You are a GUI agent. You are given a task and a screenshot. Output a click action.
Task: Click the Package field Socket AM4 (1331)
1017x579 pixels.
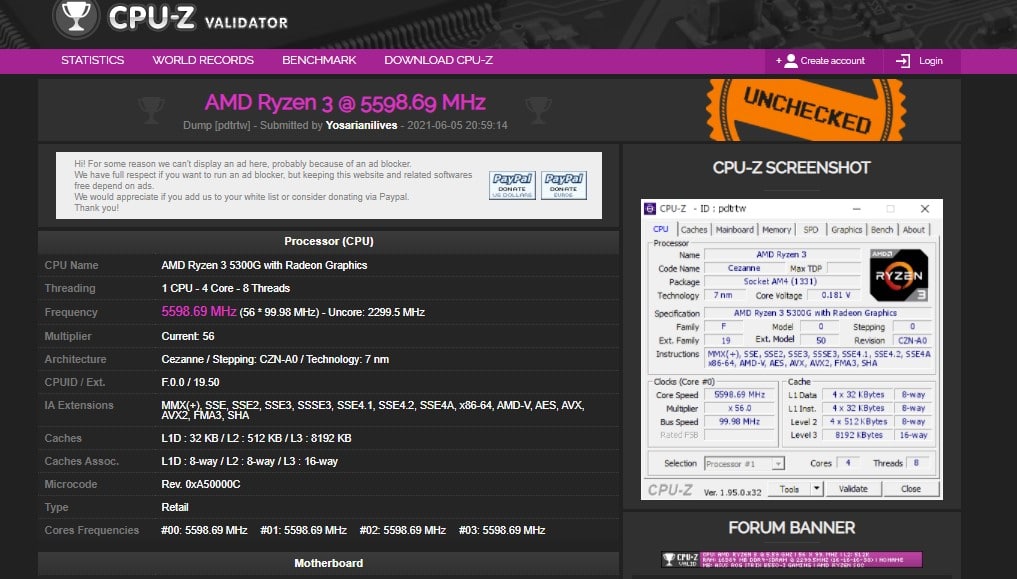pyautogui.click(x=780, y=282)
